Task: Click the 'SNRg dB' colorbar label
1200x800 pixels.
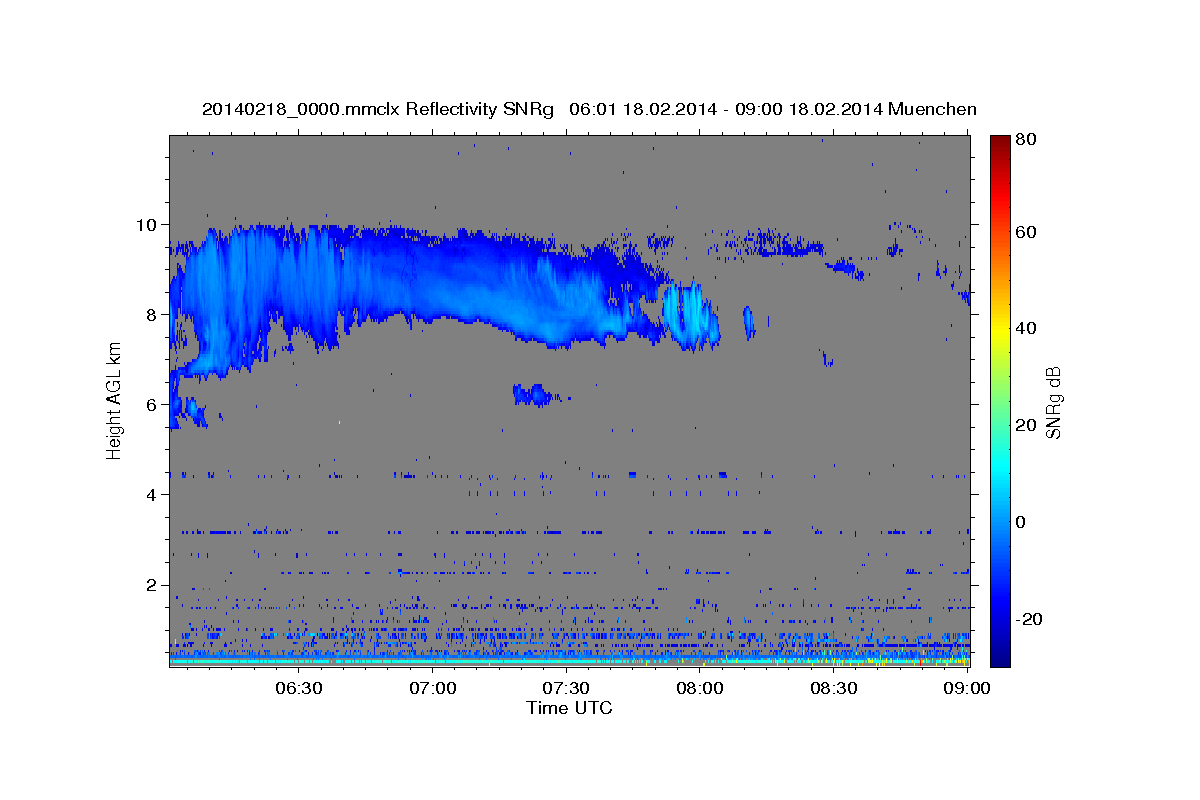Action: (x=1053, y=402)
